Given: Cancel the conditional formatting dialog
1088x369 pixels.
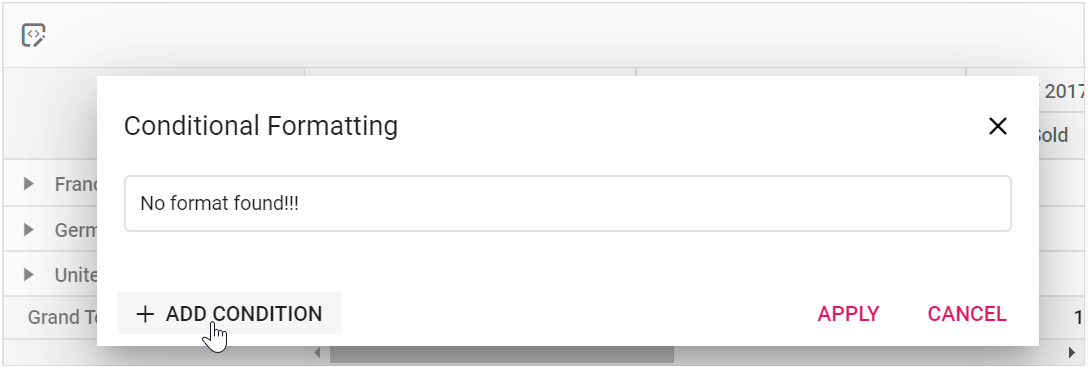Looking at the screenshot, I should (967, 314).
